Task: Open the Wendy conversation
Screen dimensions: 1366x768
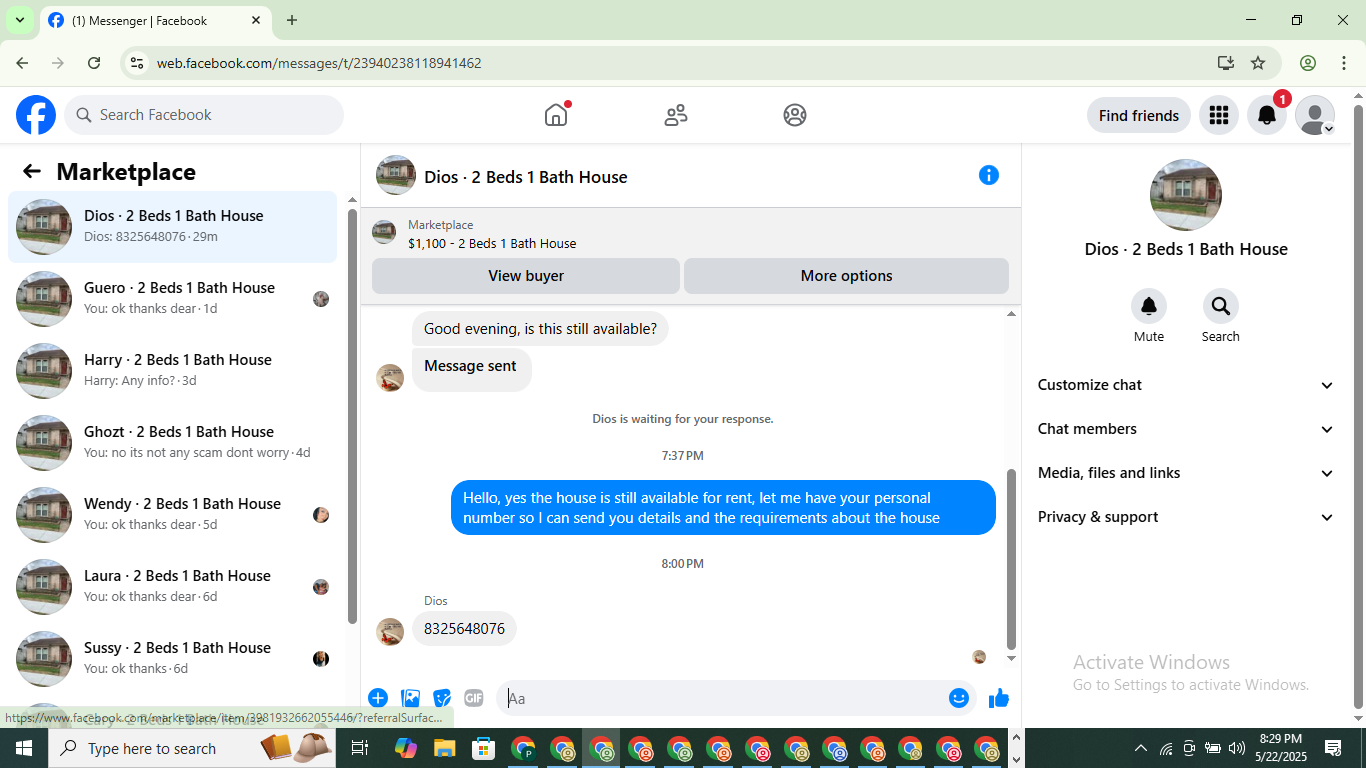Action: point(173,515)
